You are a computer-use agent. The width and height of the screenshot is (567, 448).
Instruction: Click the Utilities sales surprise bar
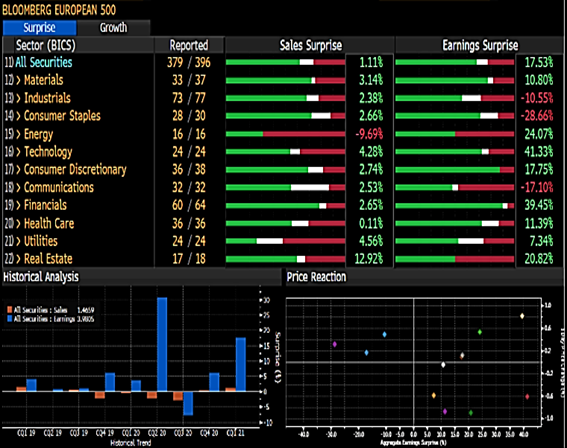click(286, 241)
